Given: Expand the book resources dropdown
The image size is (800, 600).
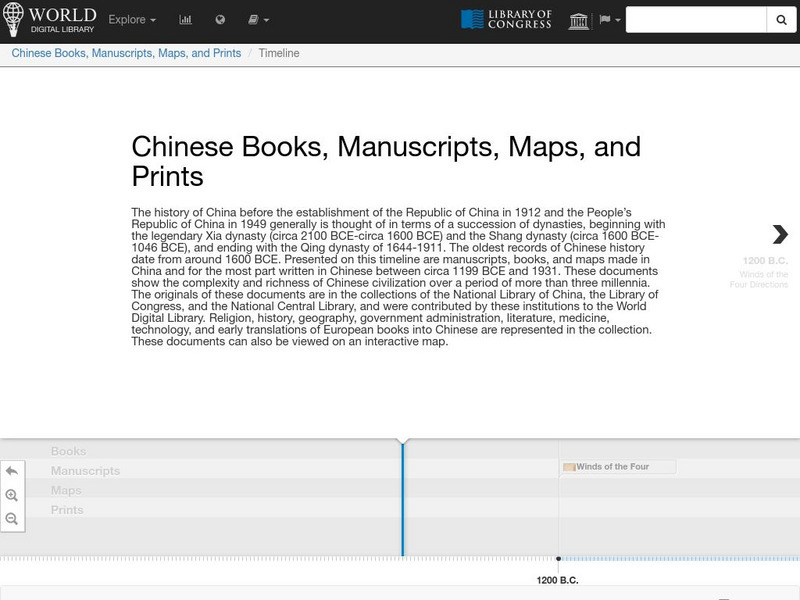Looking at the screenshot, I should (x=258, y=20).
